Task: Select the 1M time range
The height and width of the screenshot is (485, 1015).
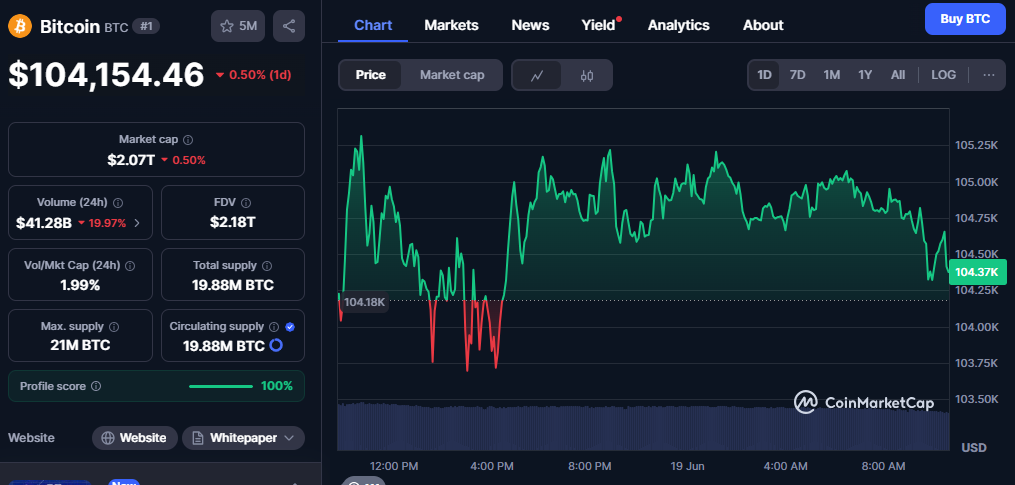Action: point(832,75)
